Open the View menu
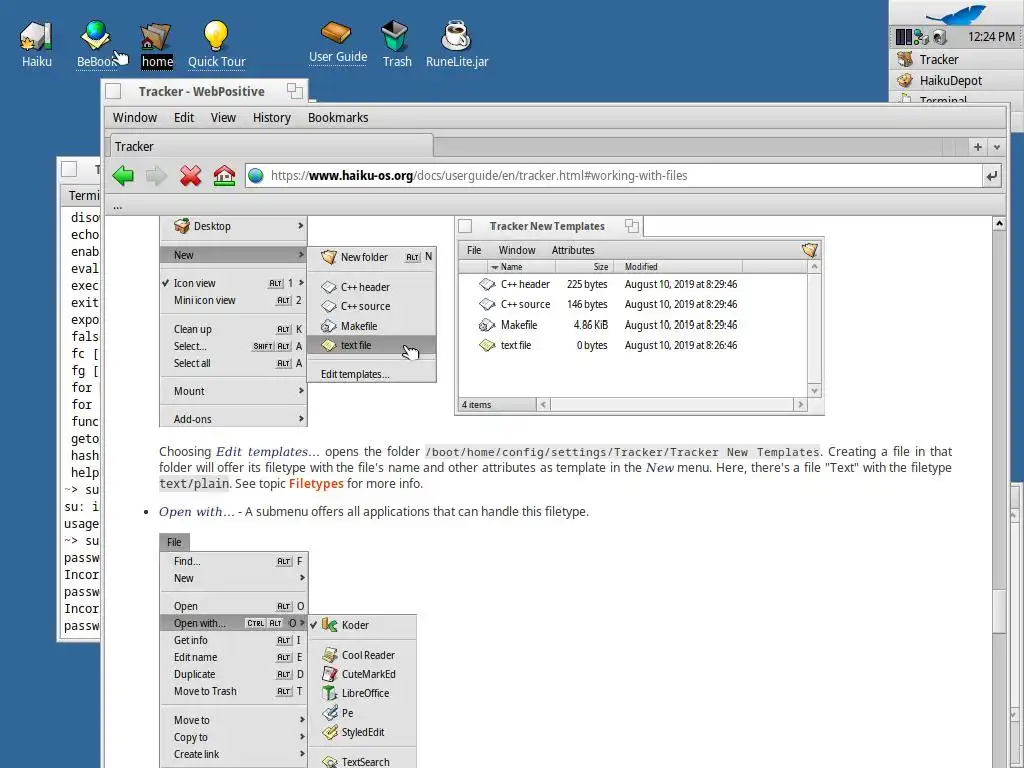 (223, 118)
